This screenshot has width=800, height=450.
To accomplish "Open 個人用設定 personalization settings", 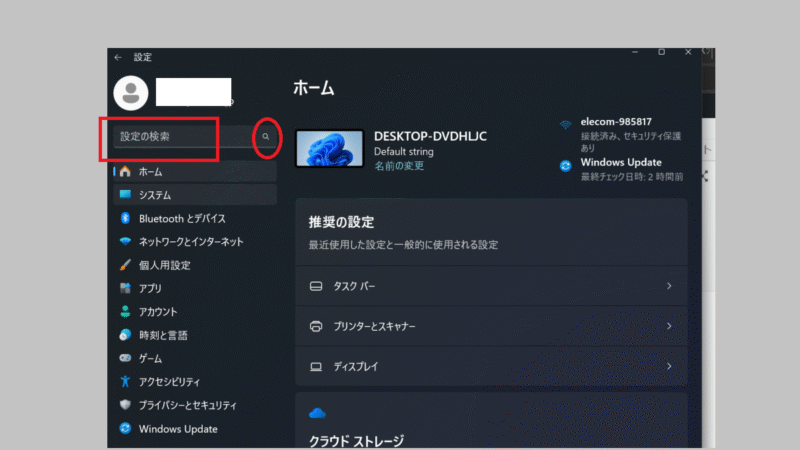I will click(x=195, y=265).
